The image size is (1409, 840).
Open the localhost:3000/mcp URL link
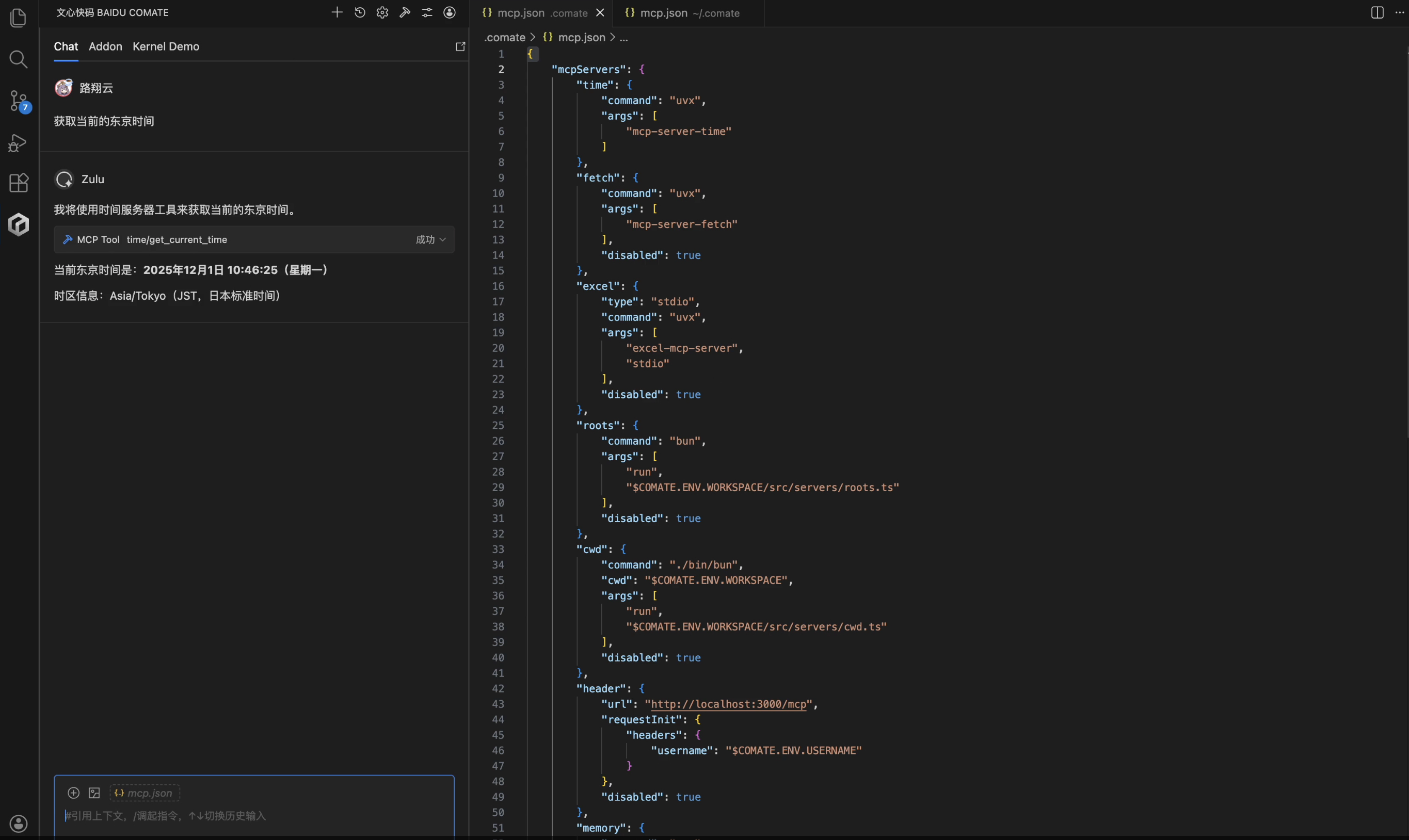click(729, 704)
